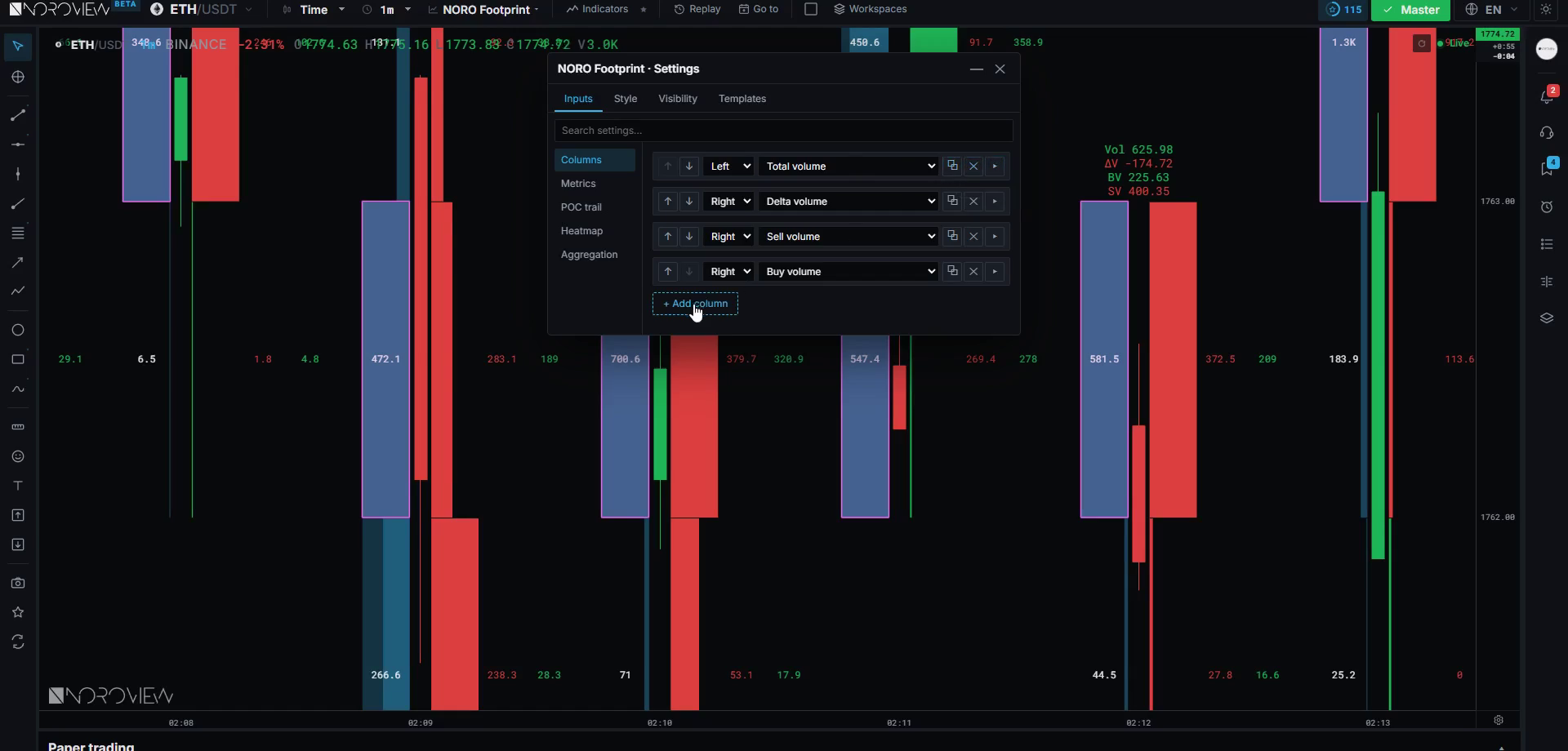Open the Total volume column type dropdown
The width and height of the screenshot is (1568, 751).
[x=849, y=166]
